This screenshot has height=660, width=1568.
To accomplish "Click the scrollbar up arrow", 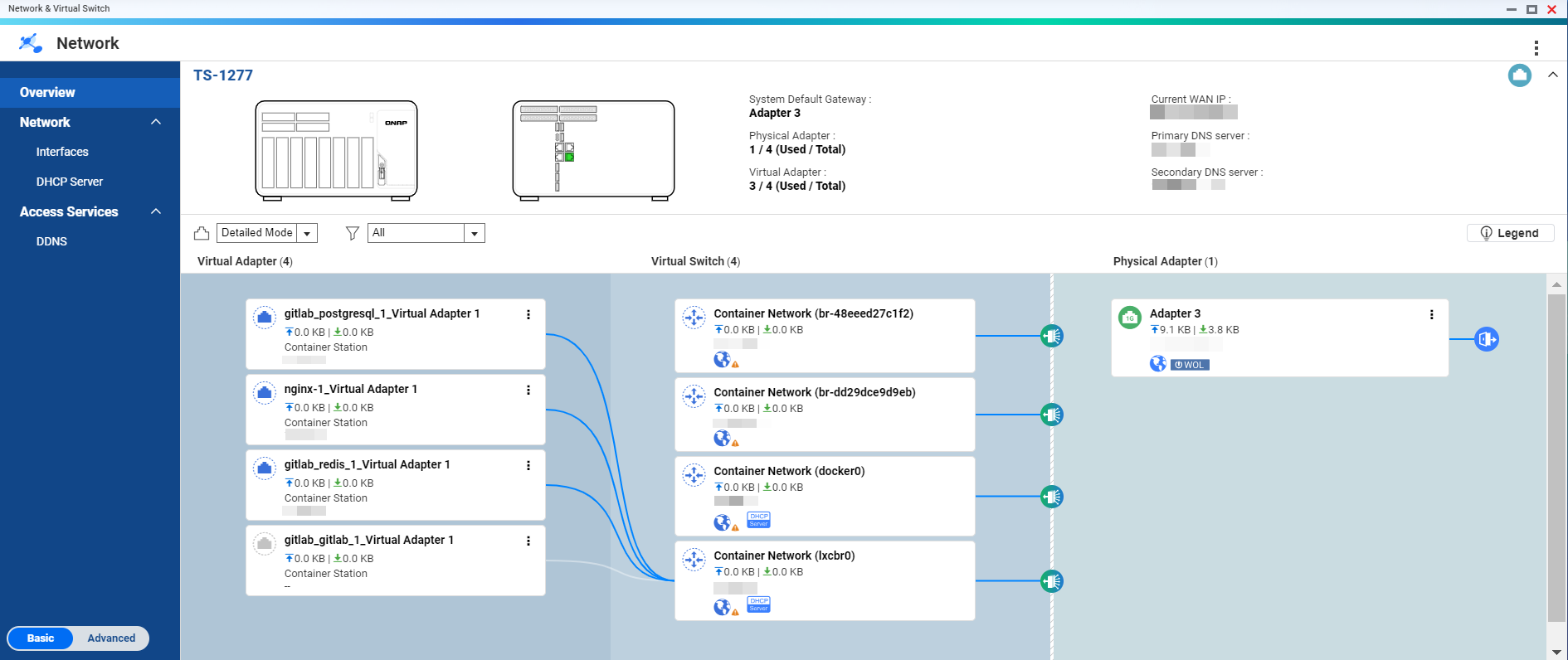I will [1556, 284].
